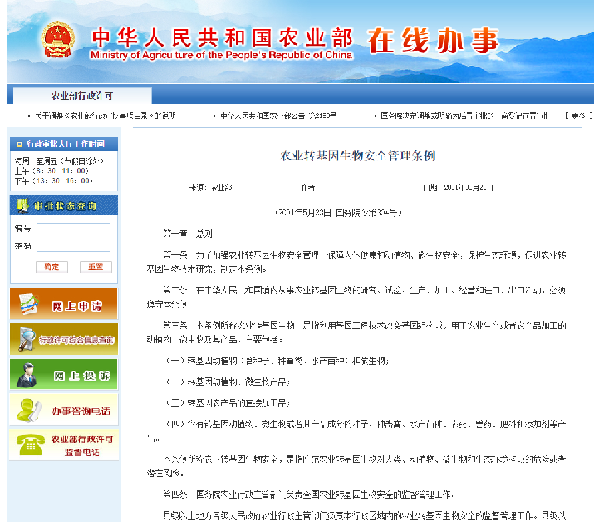Image resolution: width=599 pixels, height=522 pixels.
Task: Open the 办事咨询电话 consultation phone banner
Action: click(64, 410)
